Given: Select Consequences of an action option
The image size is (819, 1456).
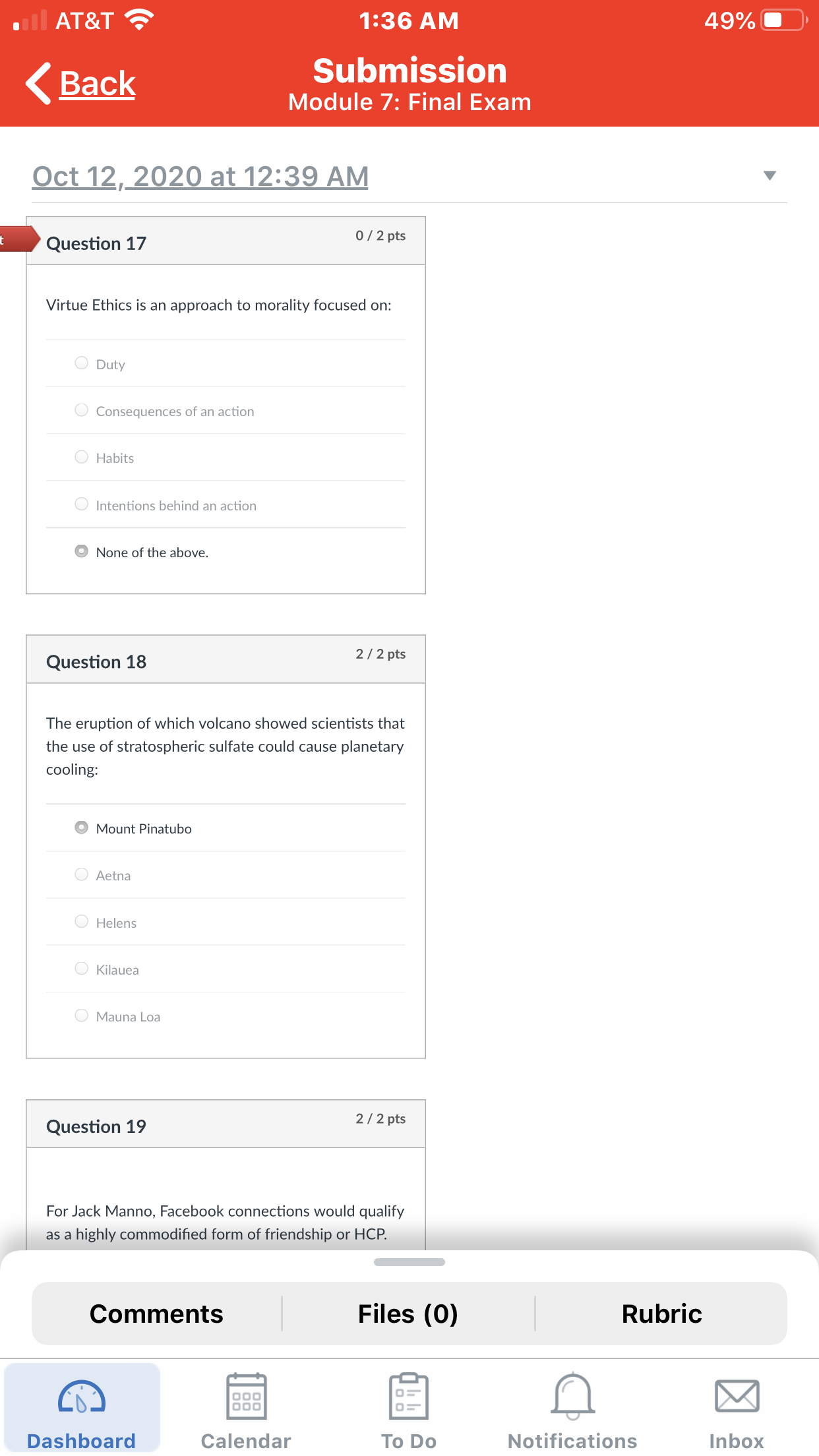Looking at the screenshot, I should click(226, 411).
